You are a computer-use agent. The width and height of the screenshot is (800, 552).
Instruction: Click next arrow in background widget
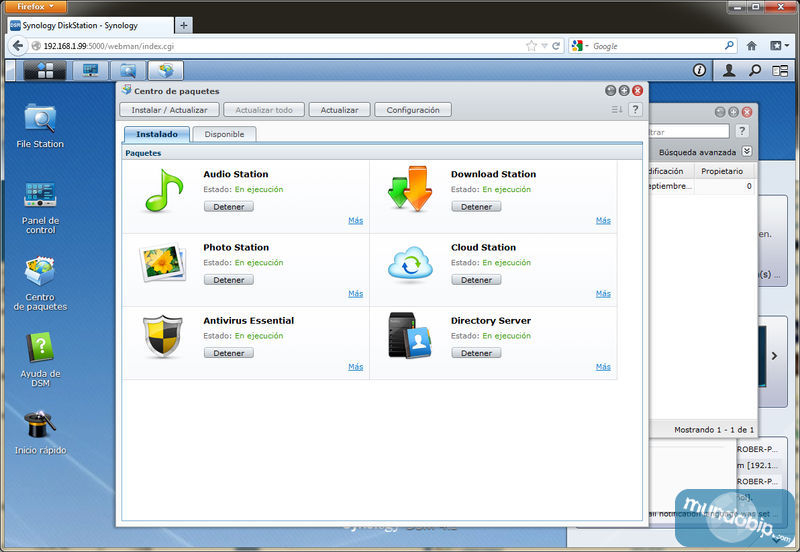(x=774, y=356)
